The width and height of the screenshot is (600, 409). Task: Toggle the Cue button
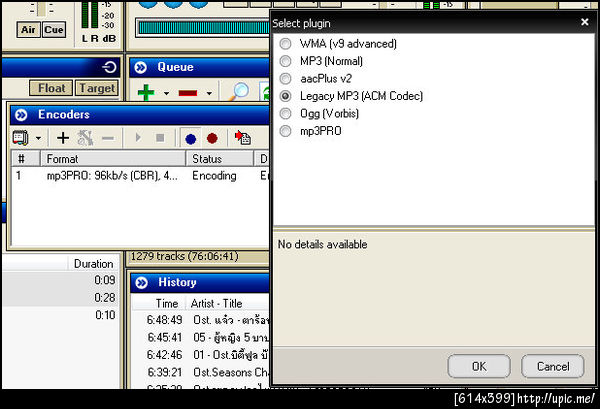[x=54, y=30]
